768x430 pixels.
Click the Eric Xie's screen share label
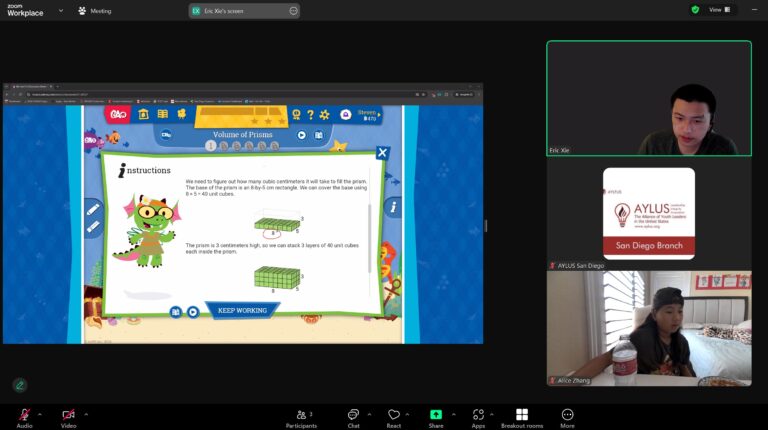coord(224,11)
